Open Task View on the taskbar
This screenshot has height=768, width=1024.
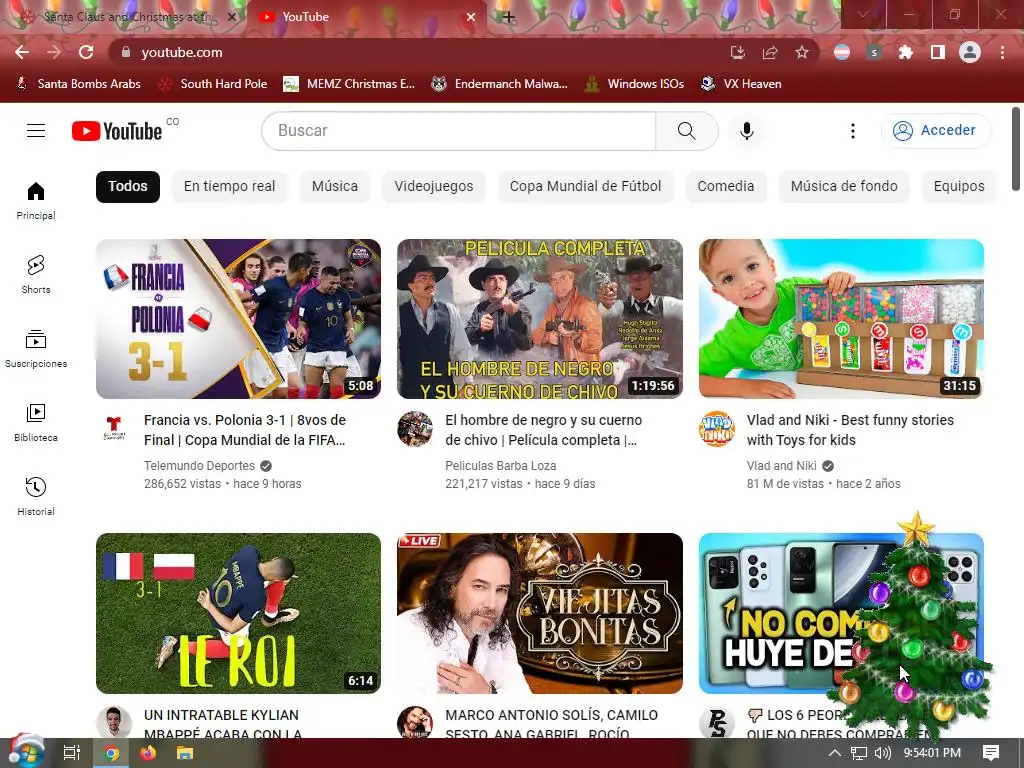[72, 753]
